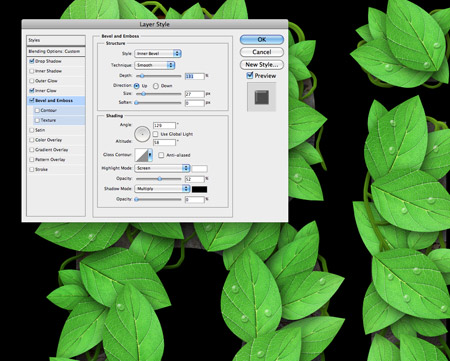Click the angle and altitude dial

[142, 133]
